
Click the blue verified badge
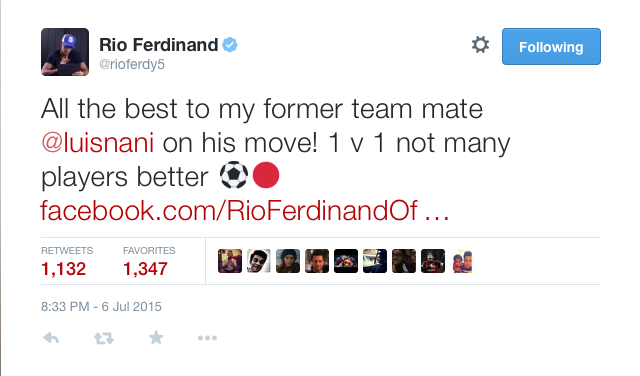coord(230,44)
